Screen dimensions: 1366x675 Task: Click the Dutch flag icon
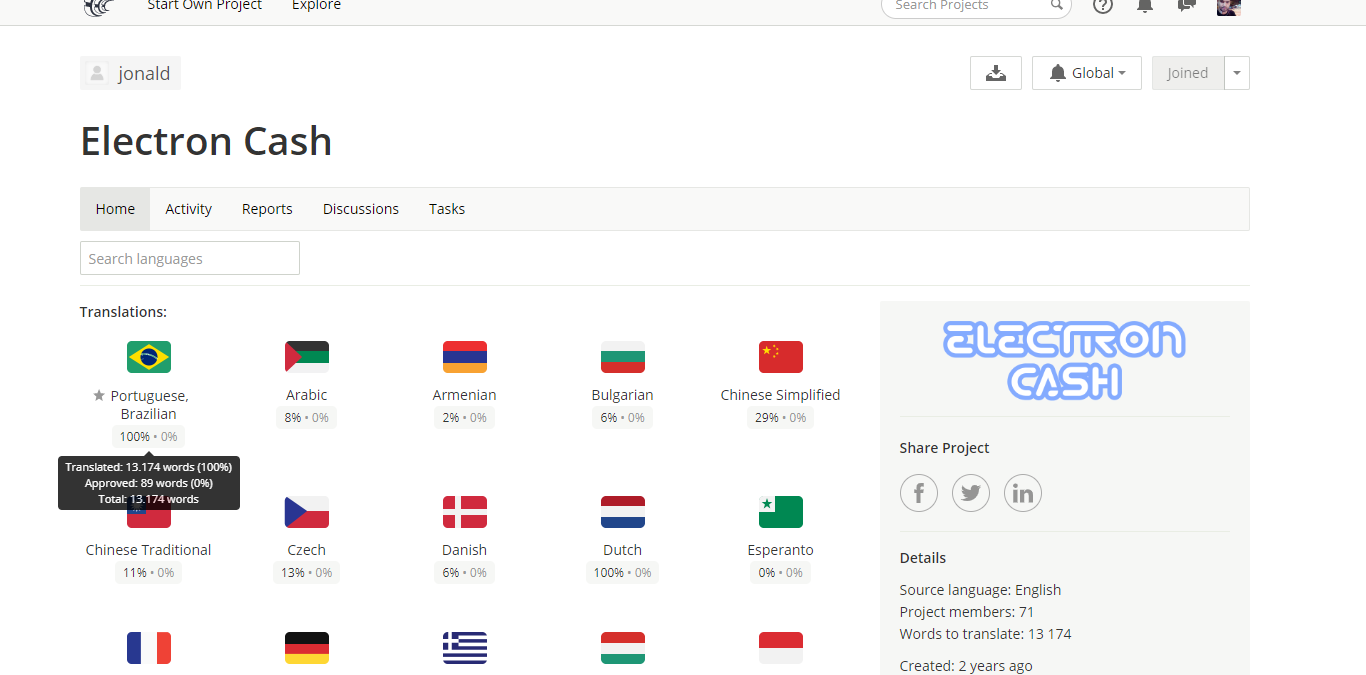pos(623,512)
